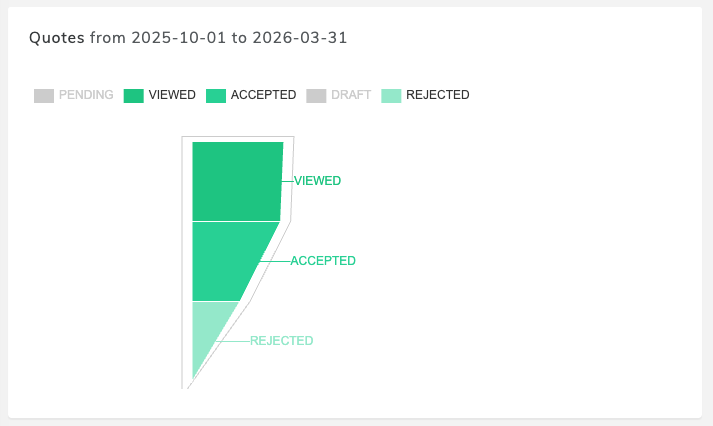Hide the VIEWED series via legend swatch
The width and height of the screenshot is (713, 426).
pyautogui.click(x=134, y=96)
